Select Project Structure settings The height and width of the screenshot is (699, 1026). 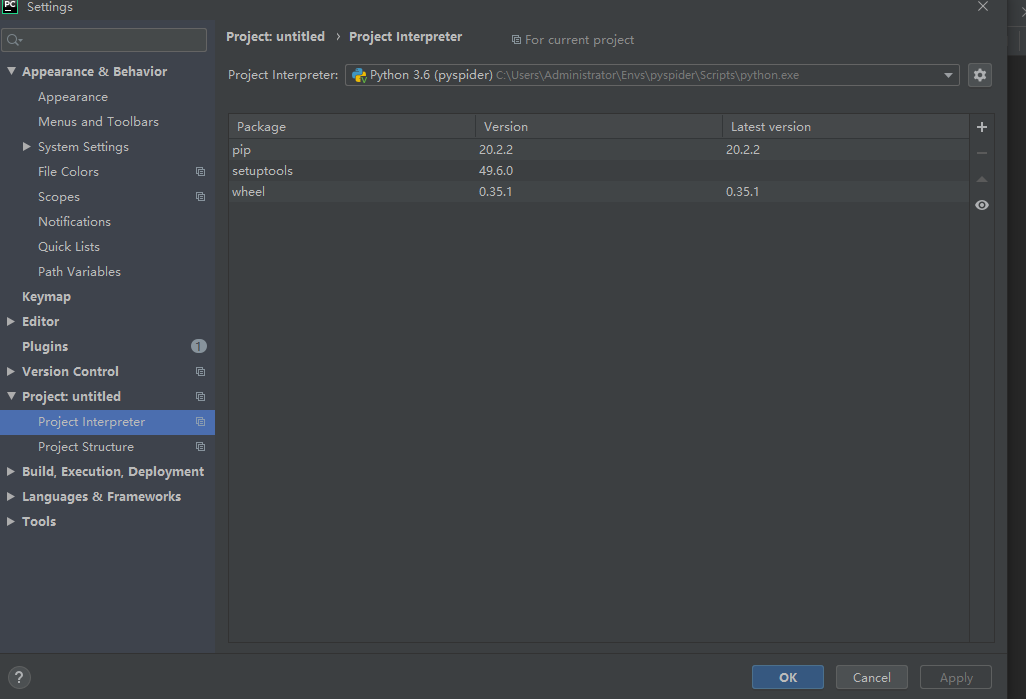[x=86, y=447]
